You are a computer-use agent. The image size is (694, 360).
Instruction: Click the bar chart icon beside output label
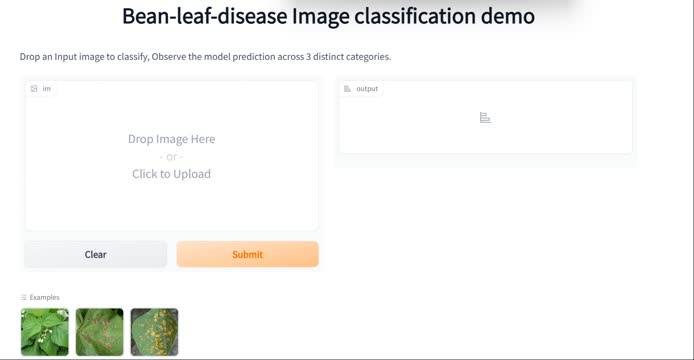[347, 89]
